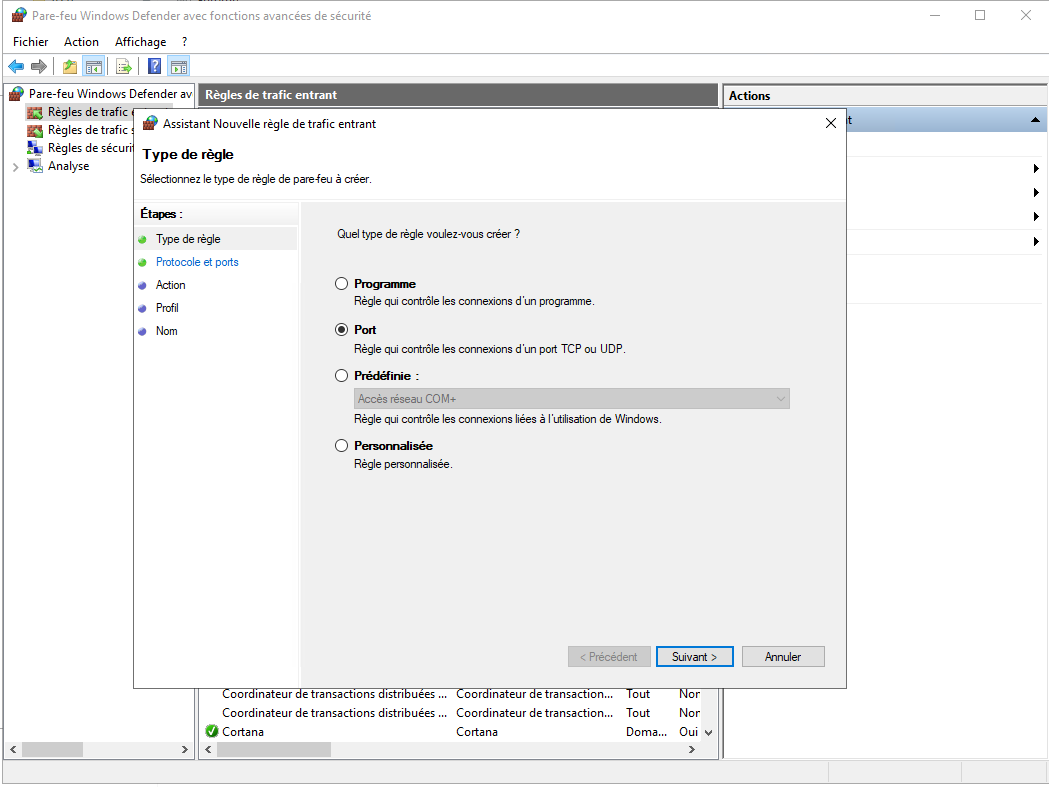Click the Analyse monitor icon in tree
Viewport: 1049px width, 787px height.
pyautogui.click(x=35, y=166)
